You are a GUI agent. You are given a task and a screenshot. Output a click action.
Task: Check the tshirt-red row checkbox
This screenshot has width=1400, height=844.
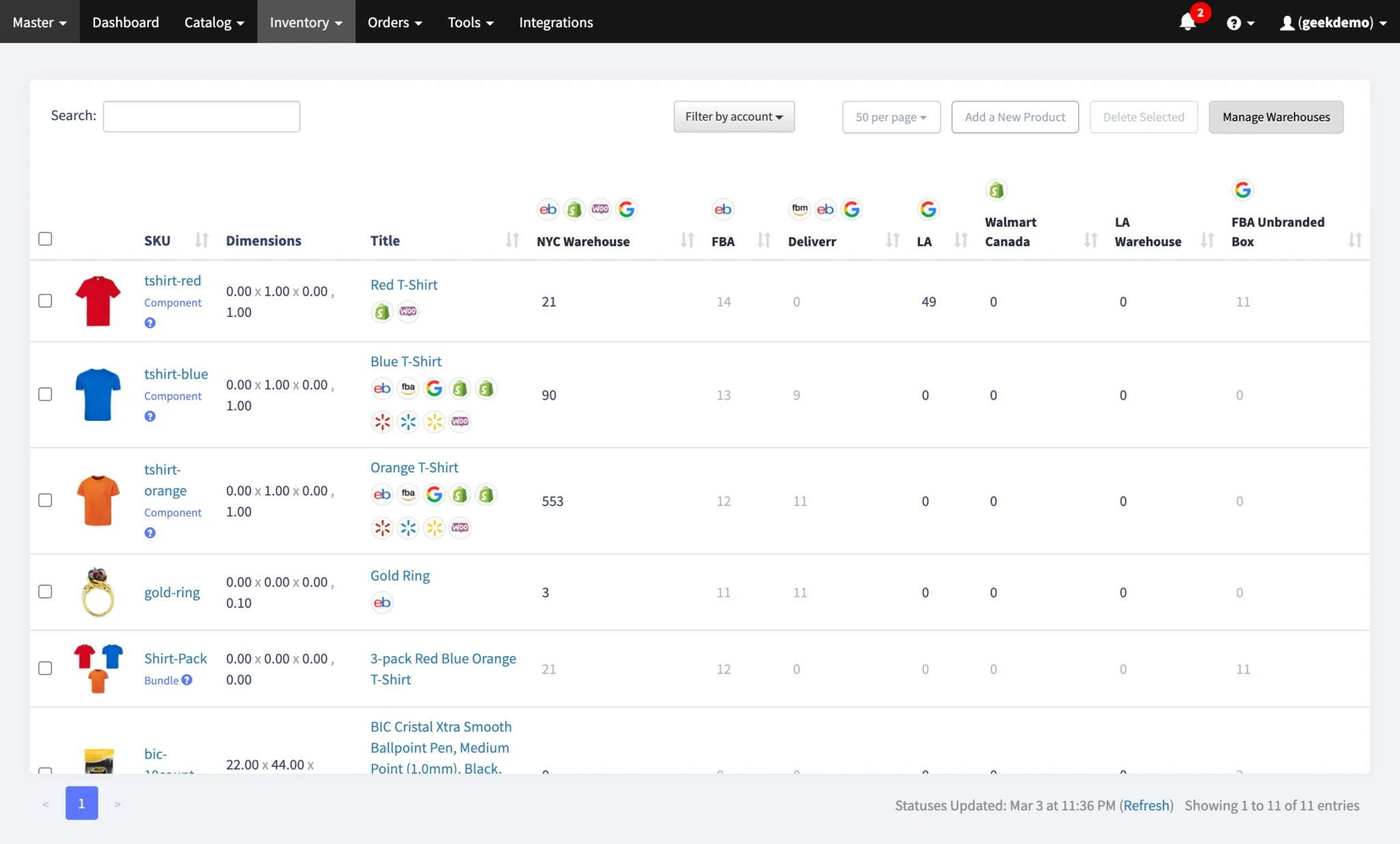[45, 301]
